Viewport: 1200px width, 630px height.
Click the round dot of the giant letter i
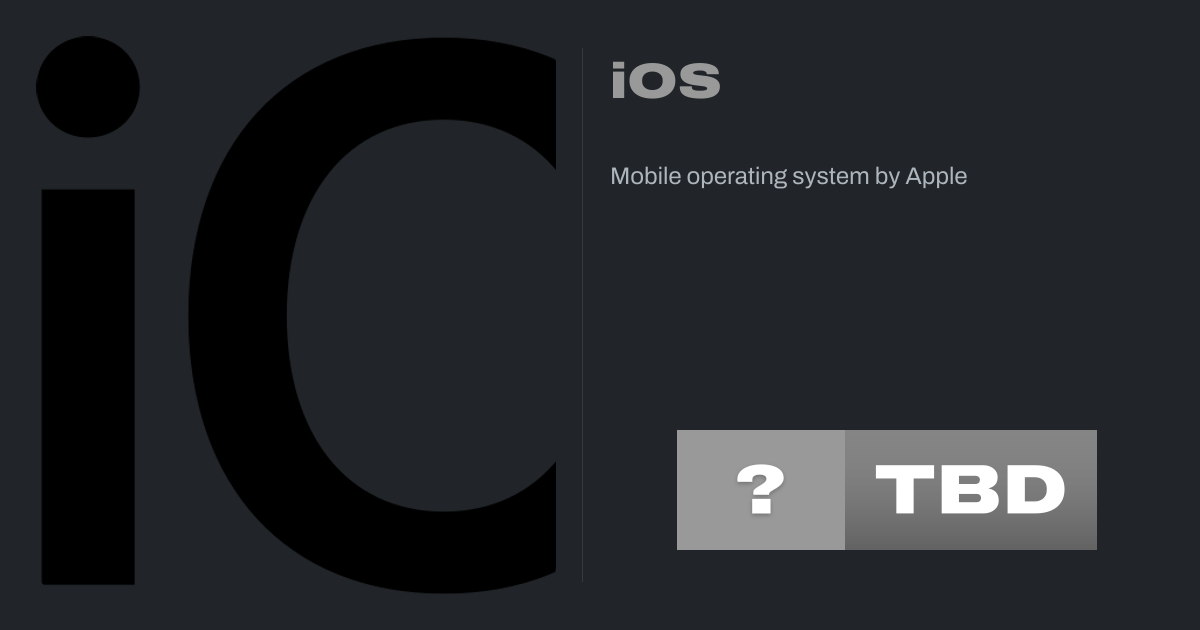(88, 86)
